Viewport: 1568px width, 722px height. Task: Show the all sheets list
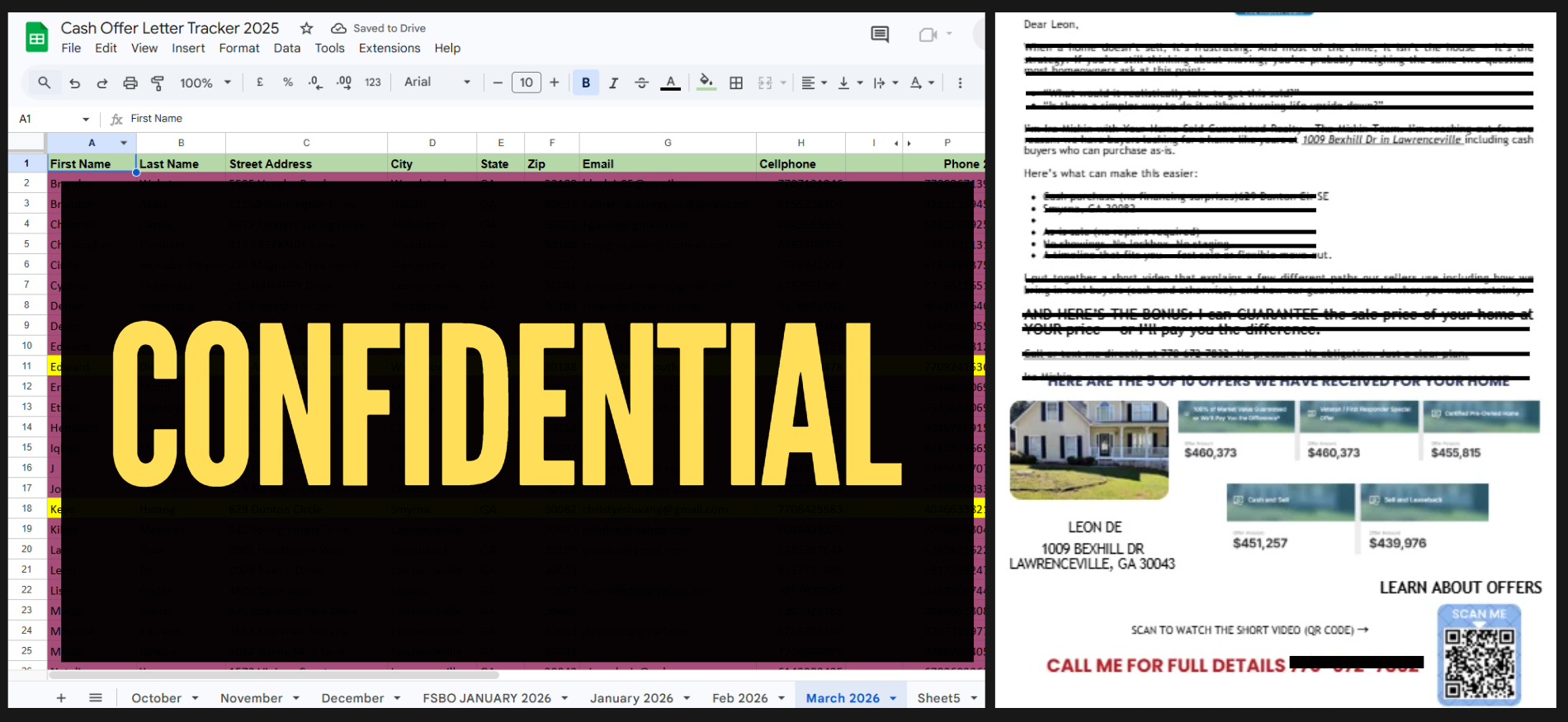(x=96, y=698)
